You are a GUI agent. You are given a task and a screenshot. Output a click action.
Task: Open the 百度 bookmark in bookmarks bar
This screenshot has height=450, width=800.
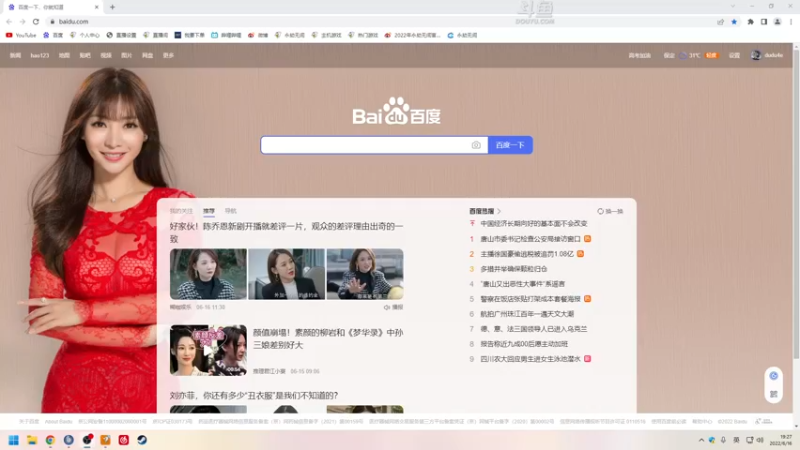[x=53, y=35]
